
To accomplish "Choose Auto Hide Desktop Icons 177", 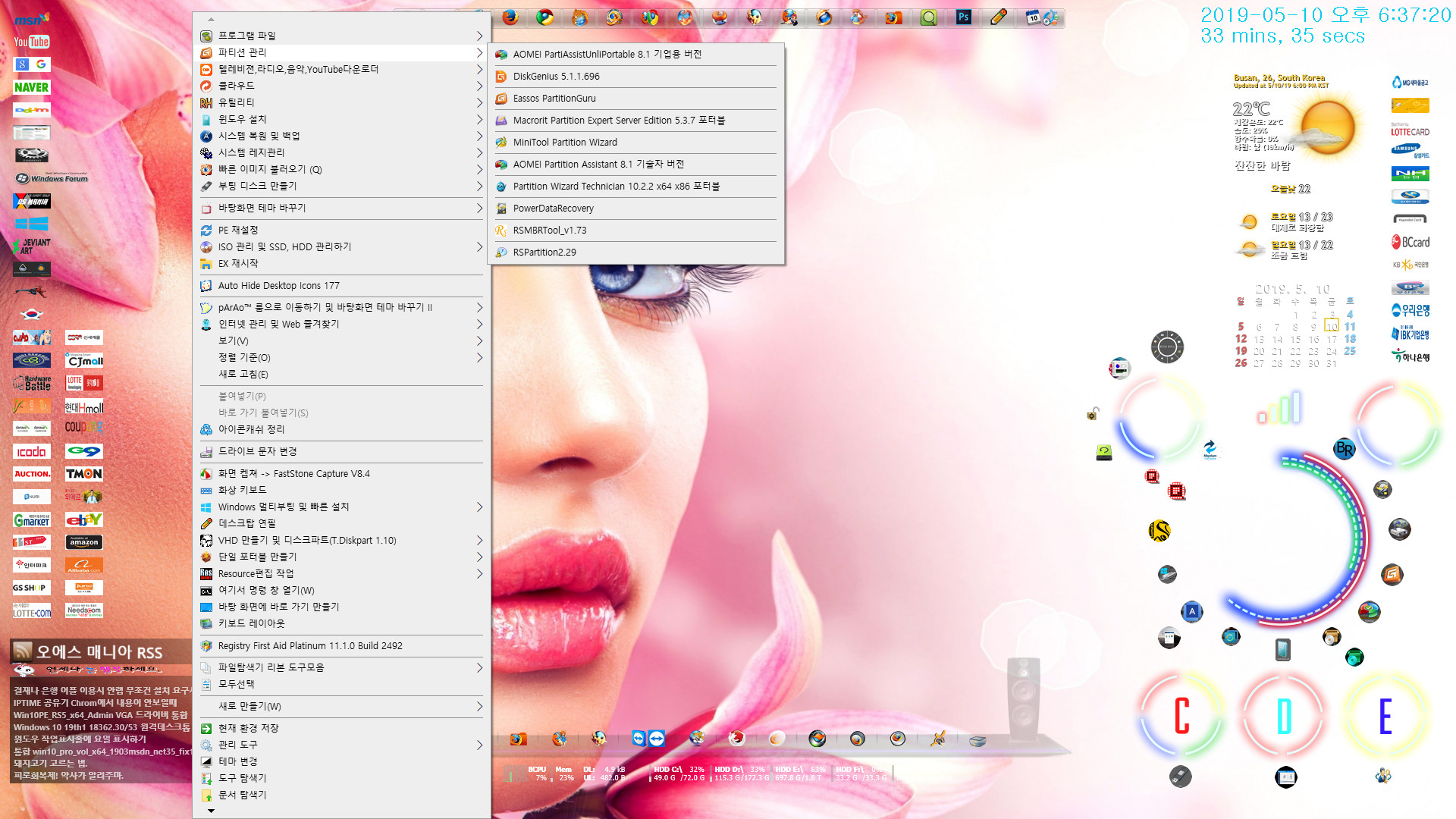I will point(341,286).
